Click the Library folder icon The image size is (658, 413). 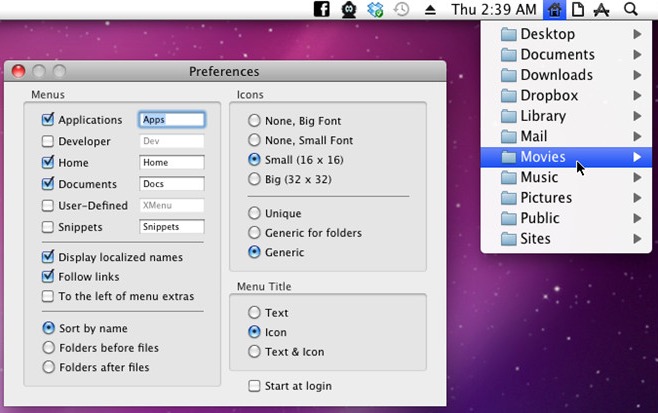click(509, 116)
